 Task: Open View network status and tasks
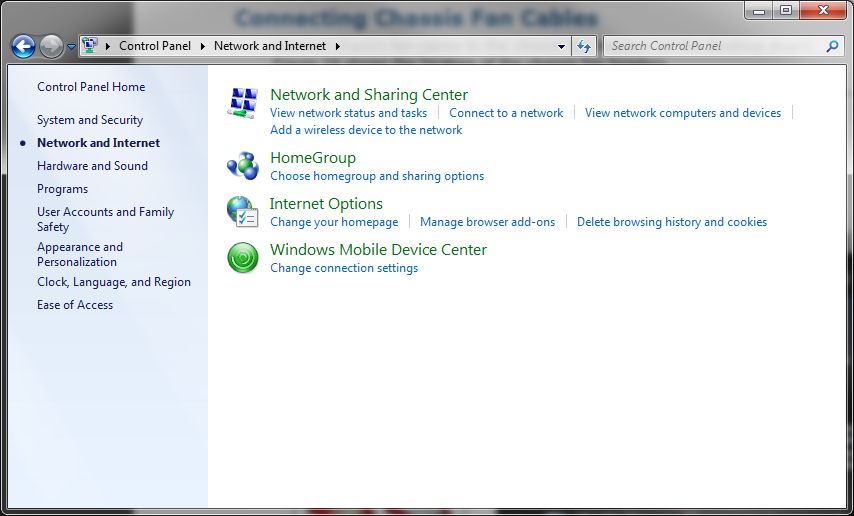tap(349, 113)
